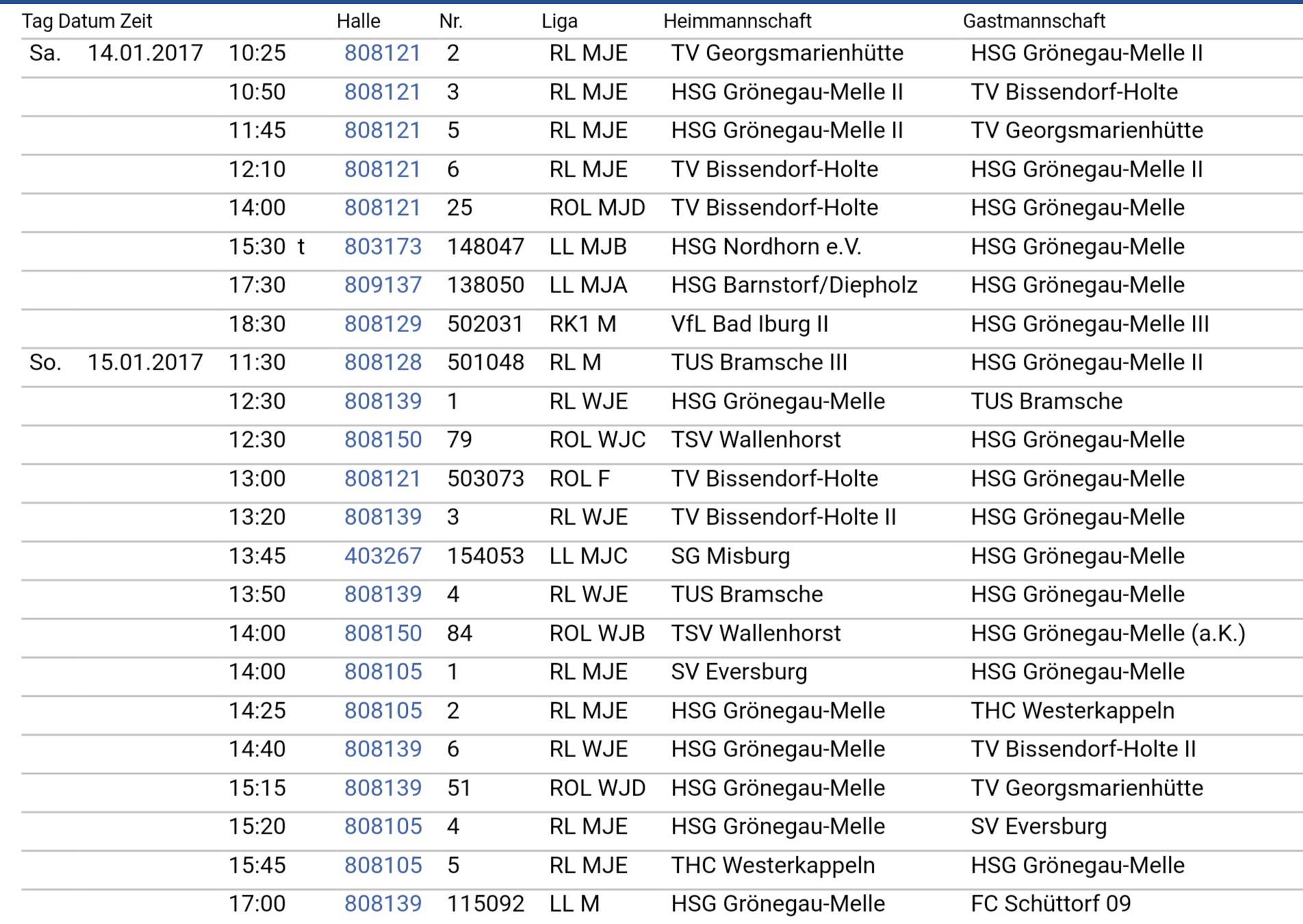Select game number 501048
Screen dimensions: 1303x924
point(485,363)
